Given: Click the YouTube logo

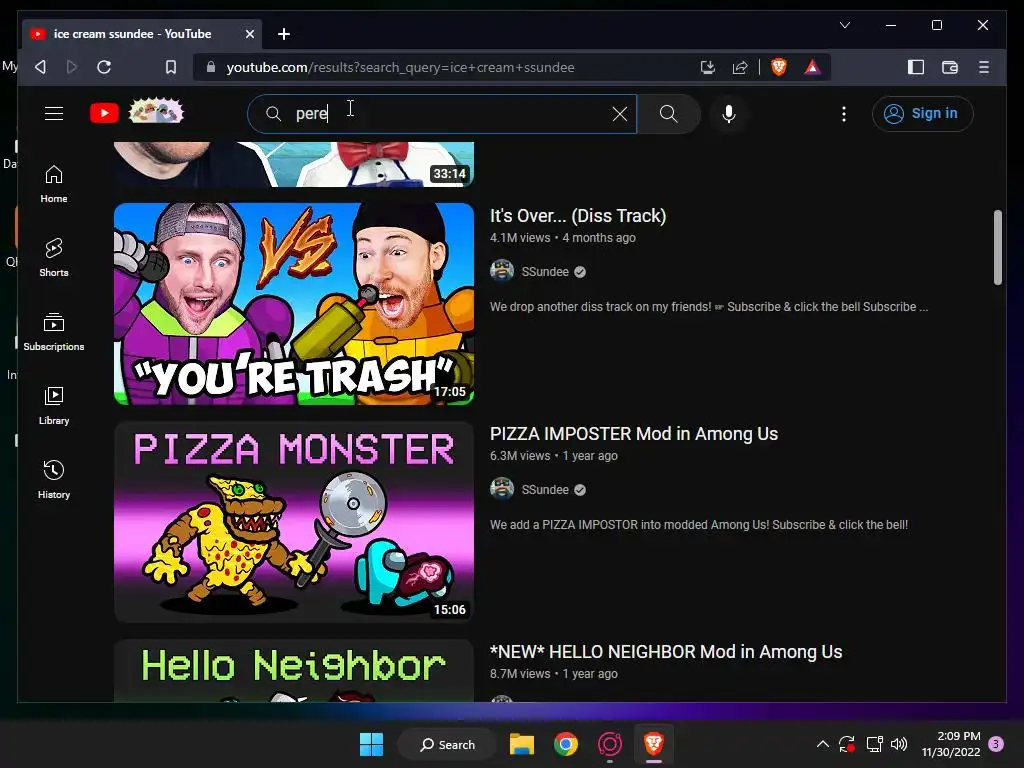Looking at the screenshot, I should (104, 113).
